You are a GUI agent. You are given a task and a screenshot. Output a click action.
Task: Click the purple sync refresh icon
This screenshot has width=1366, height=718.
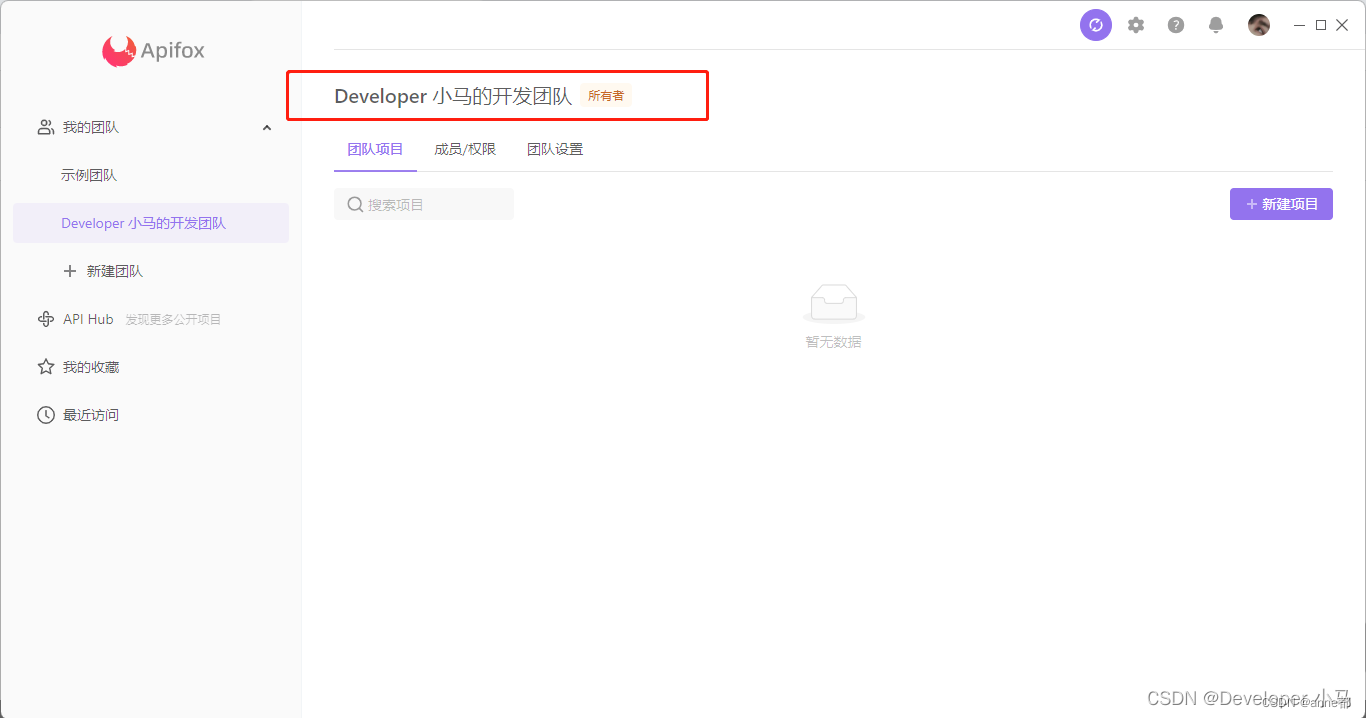coord(1096,25)
